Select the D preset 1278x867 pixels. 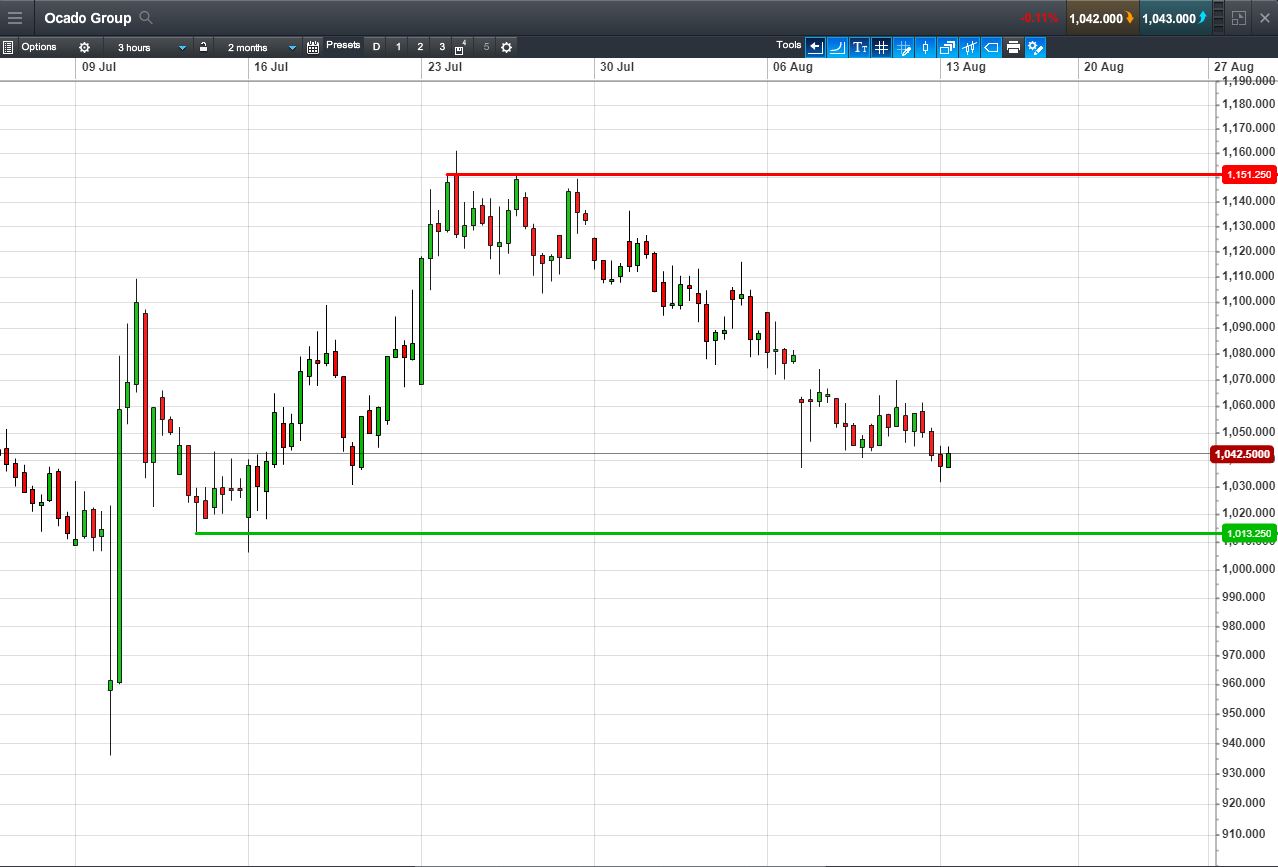pos(377,47)
